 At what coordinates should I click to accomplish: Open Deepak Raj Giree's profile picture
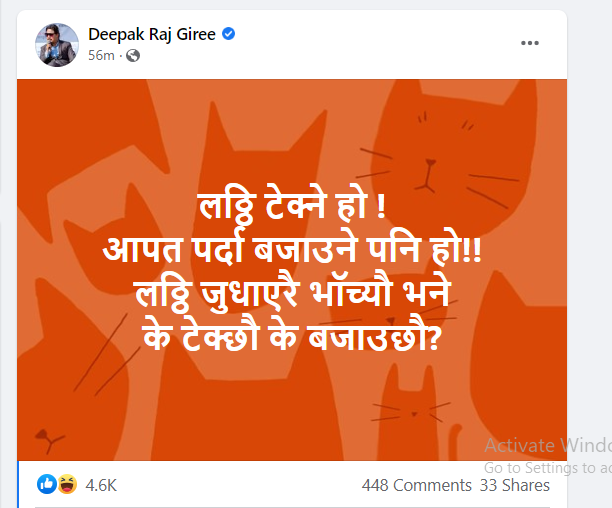click(56, 44)
